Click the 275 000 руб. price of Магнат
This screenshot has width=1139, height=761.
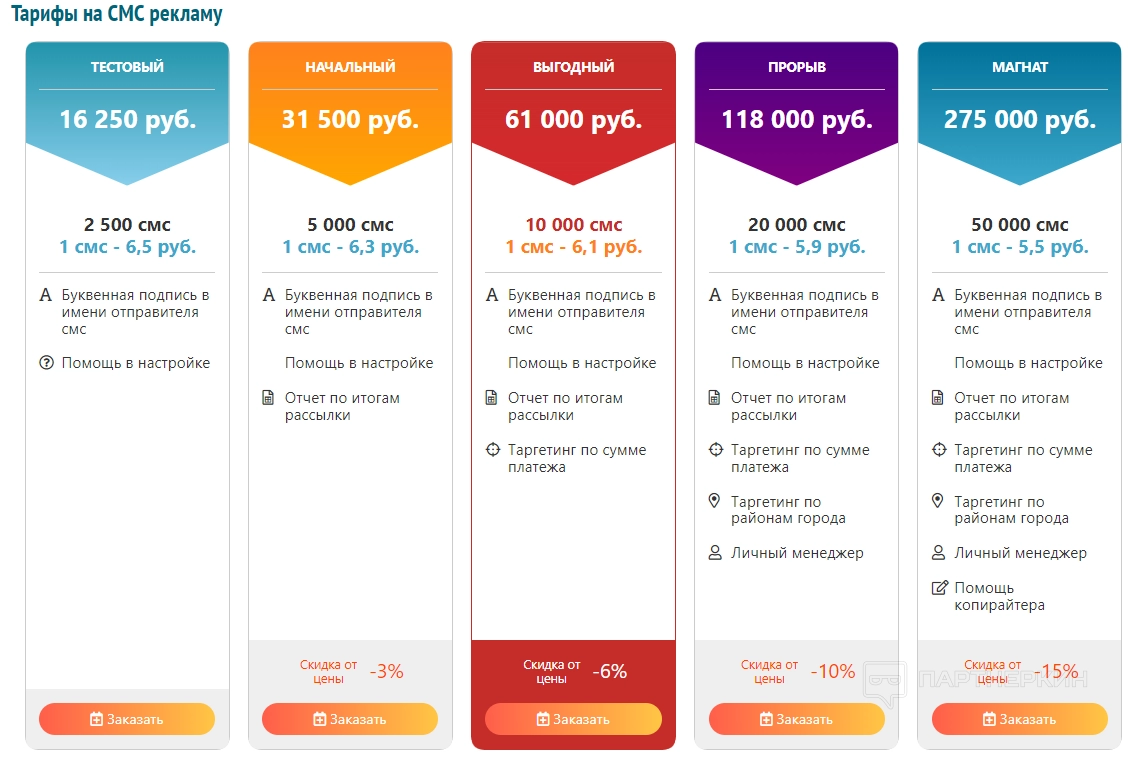tap(1019, 120)
